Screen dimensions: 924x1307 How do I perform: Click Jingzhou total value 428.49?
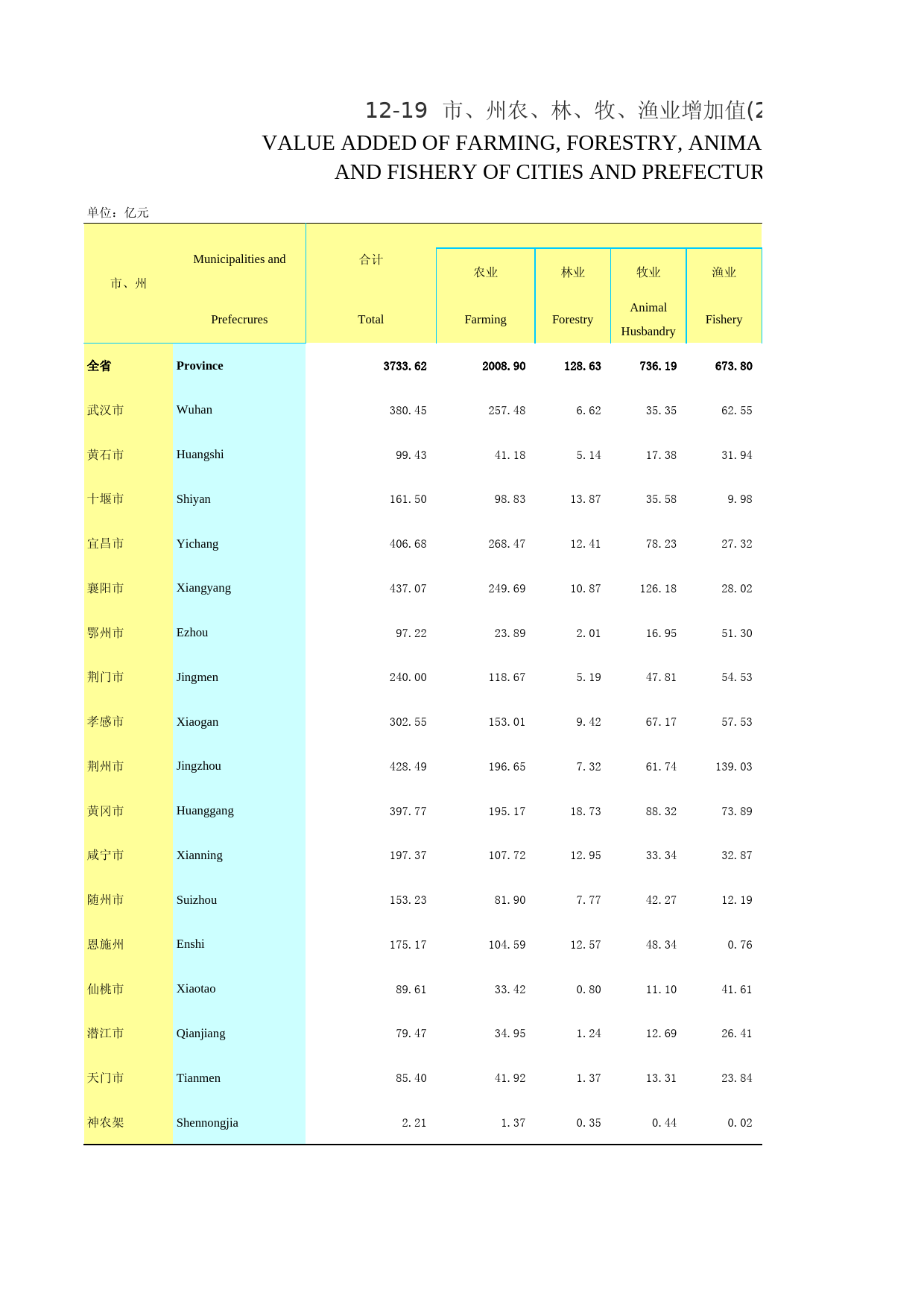(408, 767)
